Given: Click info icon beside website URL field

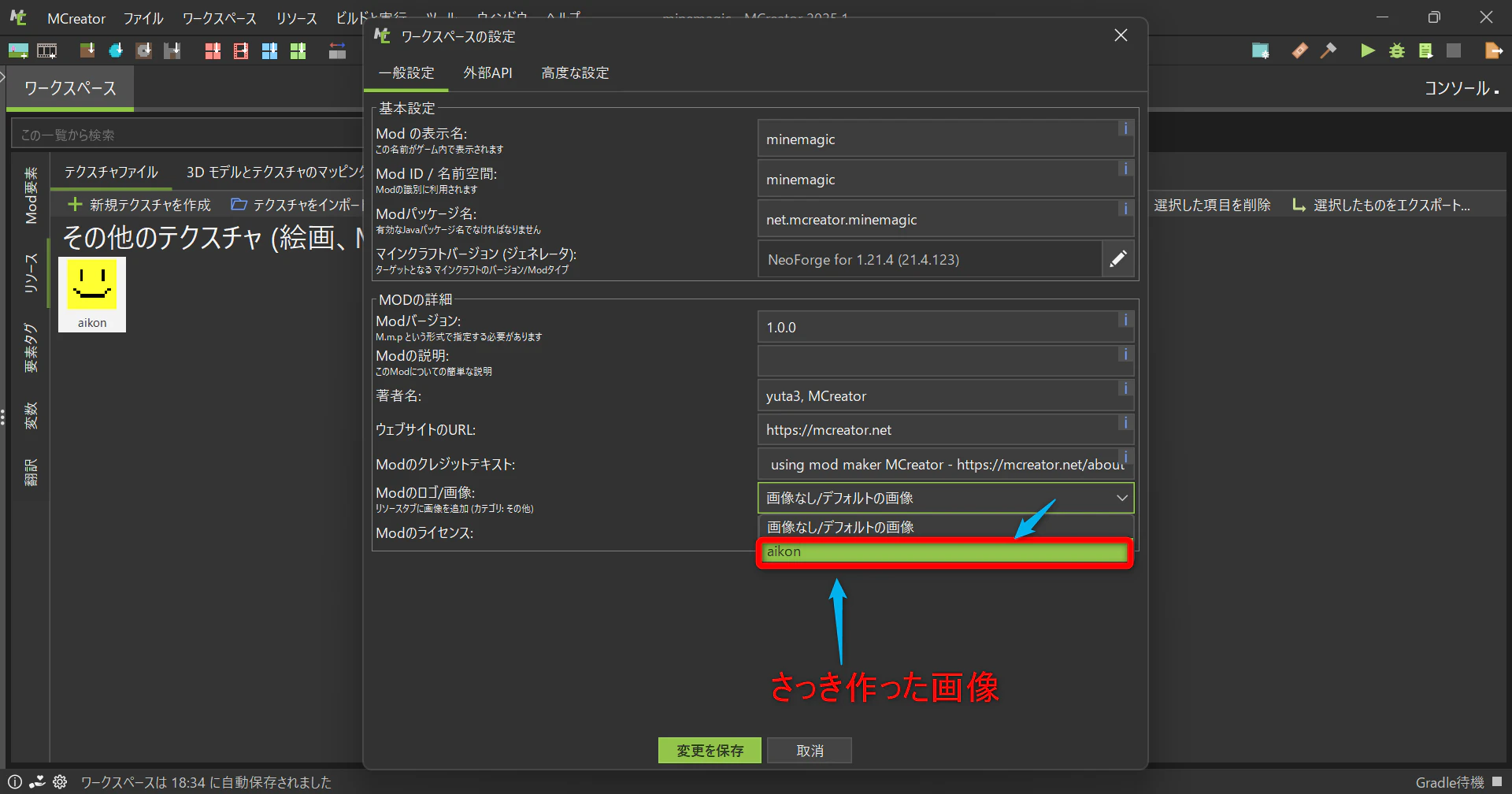Looking at the screenshot, I should coord(1125,423).
